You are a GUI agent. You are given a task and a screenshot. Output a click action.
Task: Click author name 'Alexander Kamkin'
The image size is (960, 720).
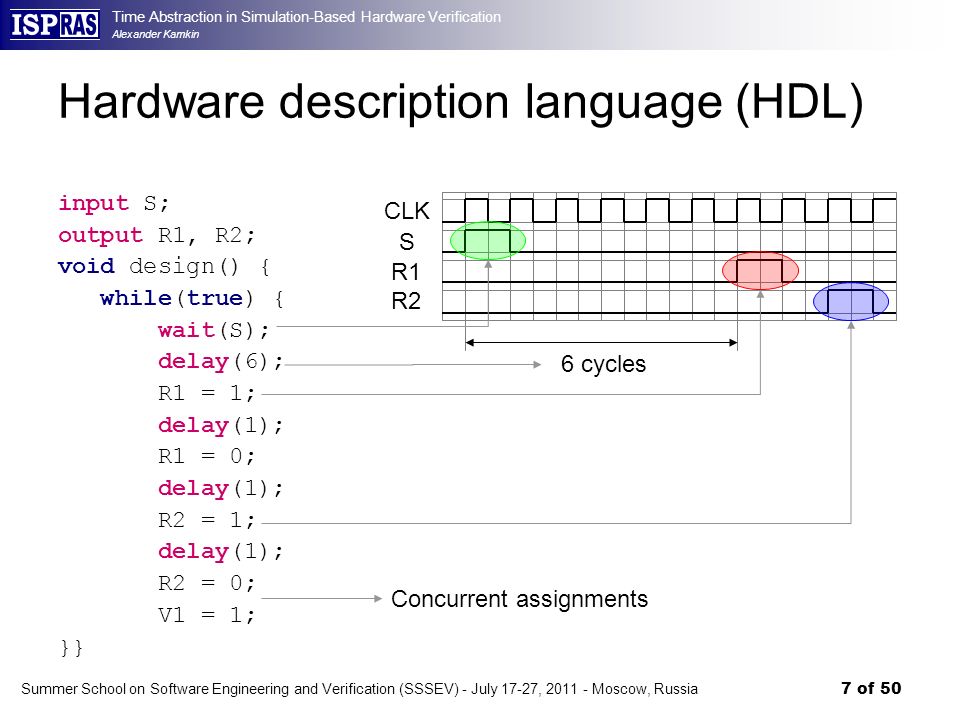coord(156,34)
